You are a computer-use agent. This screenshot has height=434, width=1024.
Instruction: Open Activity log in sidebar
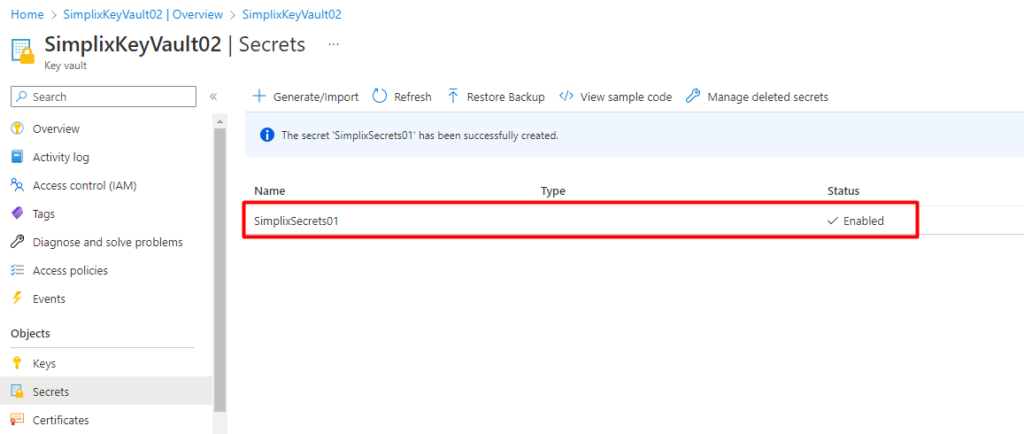(x=60, y=157)
